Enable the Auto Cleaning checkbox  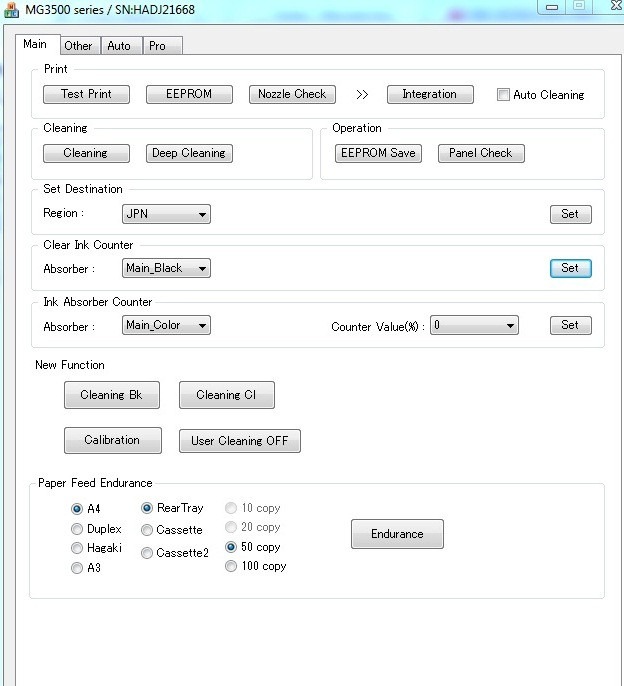503,94
